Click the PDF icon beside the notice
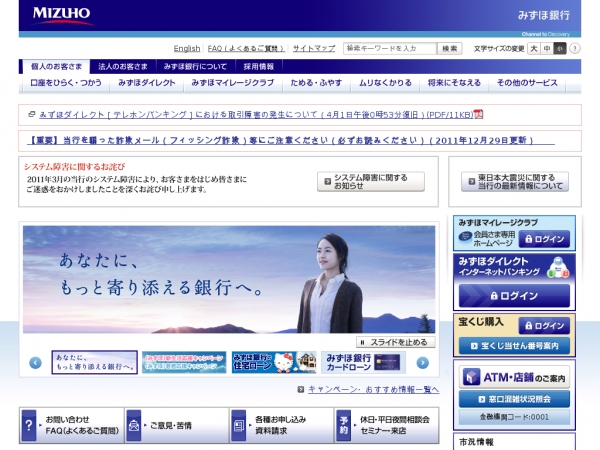The width and height of the screenshot is (600, 450). 478,114
